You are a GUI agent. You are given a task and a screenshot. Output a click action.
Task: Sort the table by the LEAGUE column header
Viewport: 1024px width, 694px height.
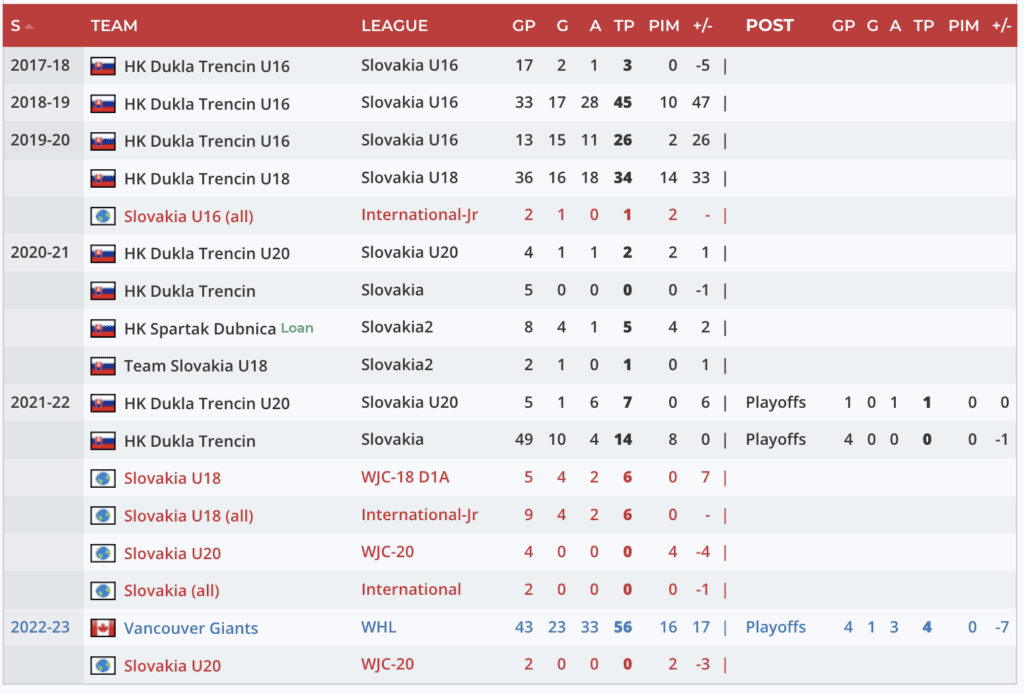[394, 26]
